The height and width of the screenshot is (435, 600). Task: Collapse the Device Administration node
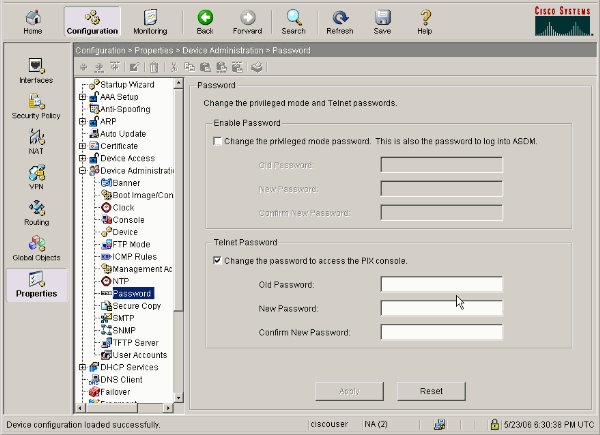coord(82,171)
